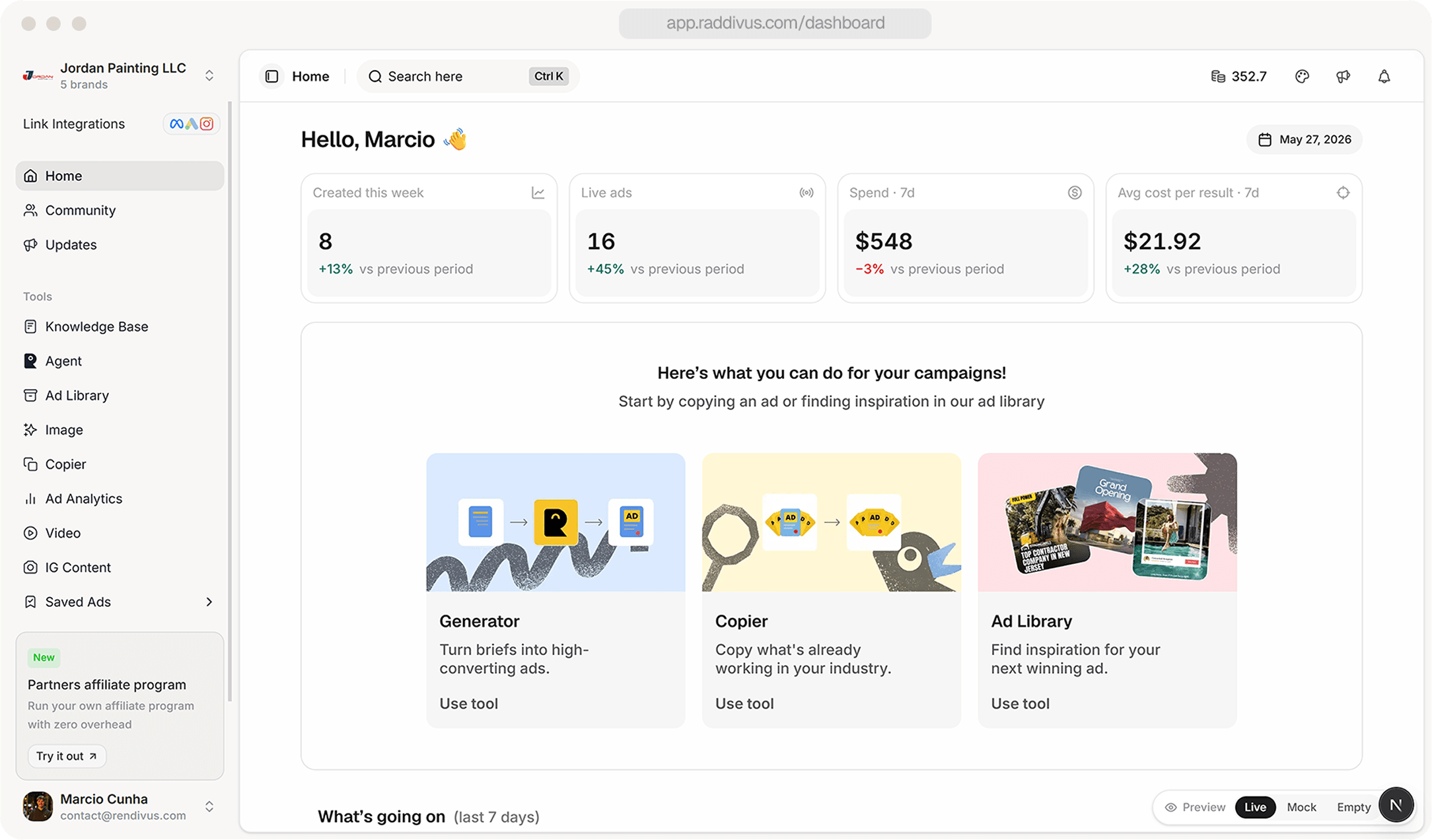Viewport: 1432px width, 840px height.
Task: Click the Ad Analytics bar chart icon
Action: tap(30, 499)
